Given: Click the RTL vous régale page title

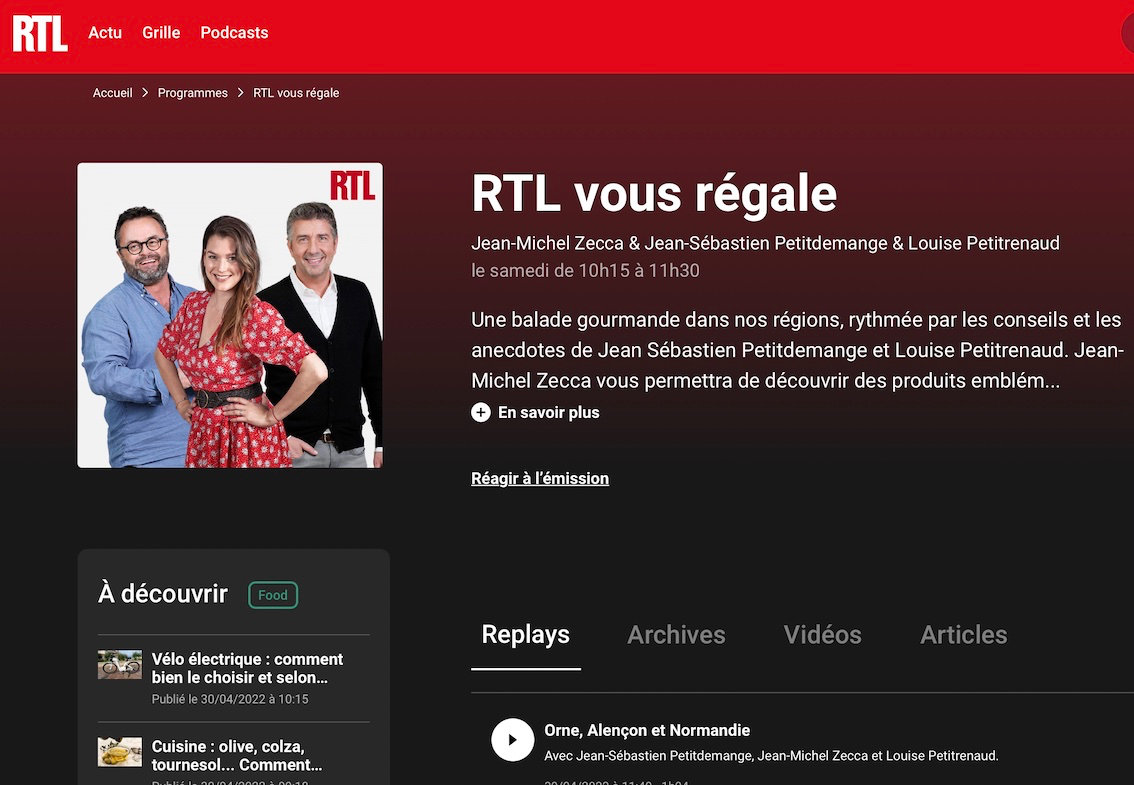Looking at the screenshot, I should [x=654, y=194].
